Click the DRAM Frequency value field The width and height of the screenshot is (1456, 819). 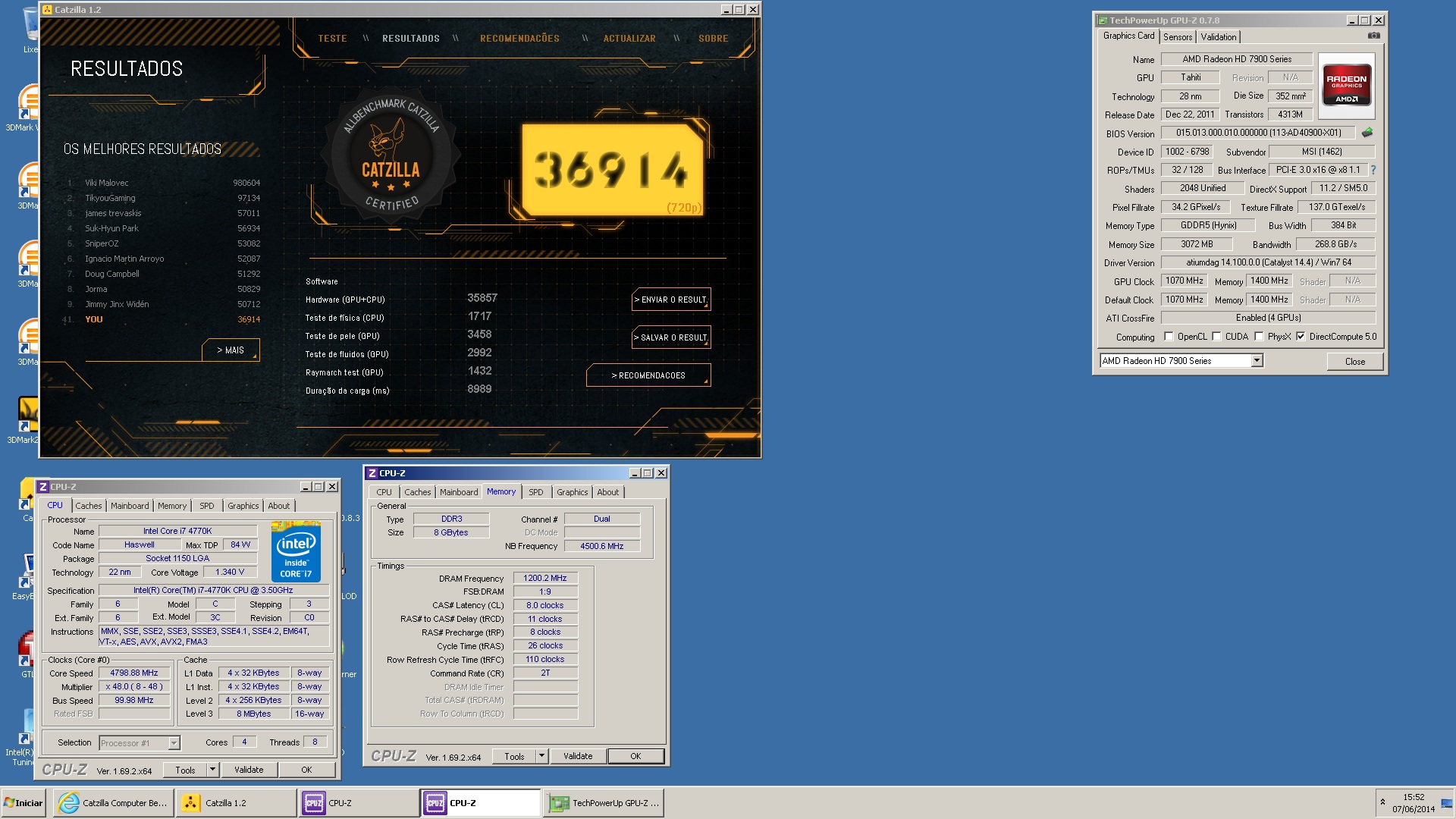pyautogui.click(x=545, y=578)
